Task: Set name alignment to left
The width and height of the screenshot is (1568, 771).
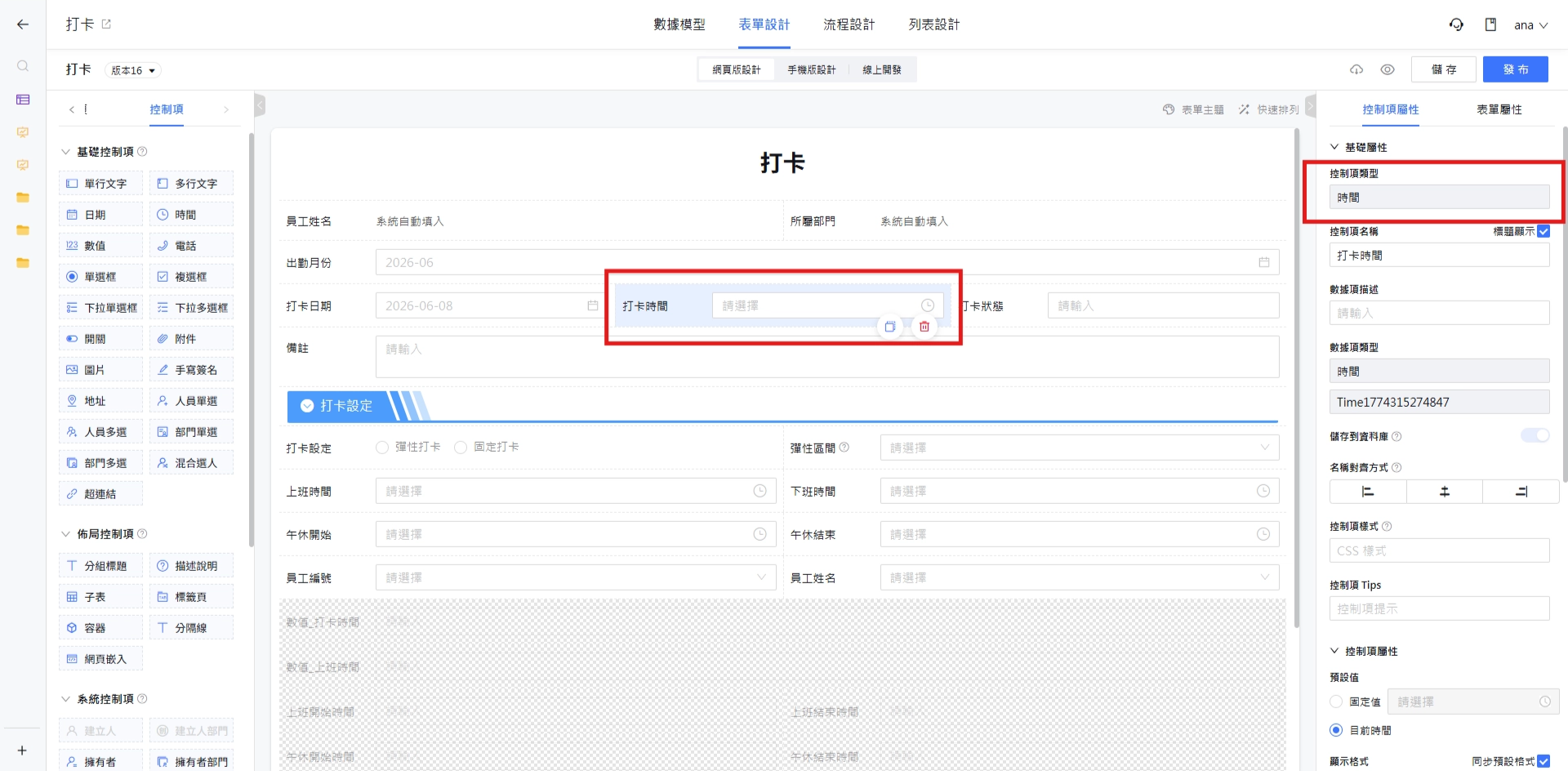Action: (1368, 492)
